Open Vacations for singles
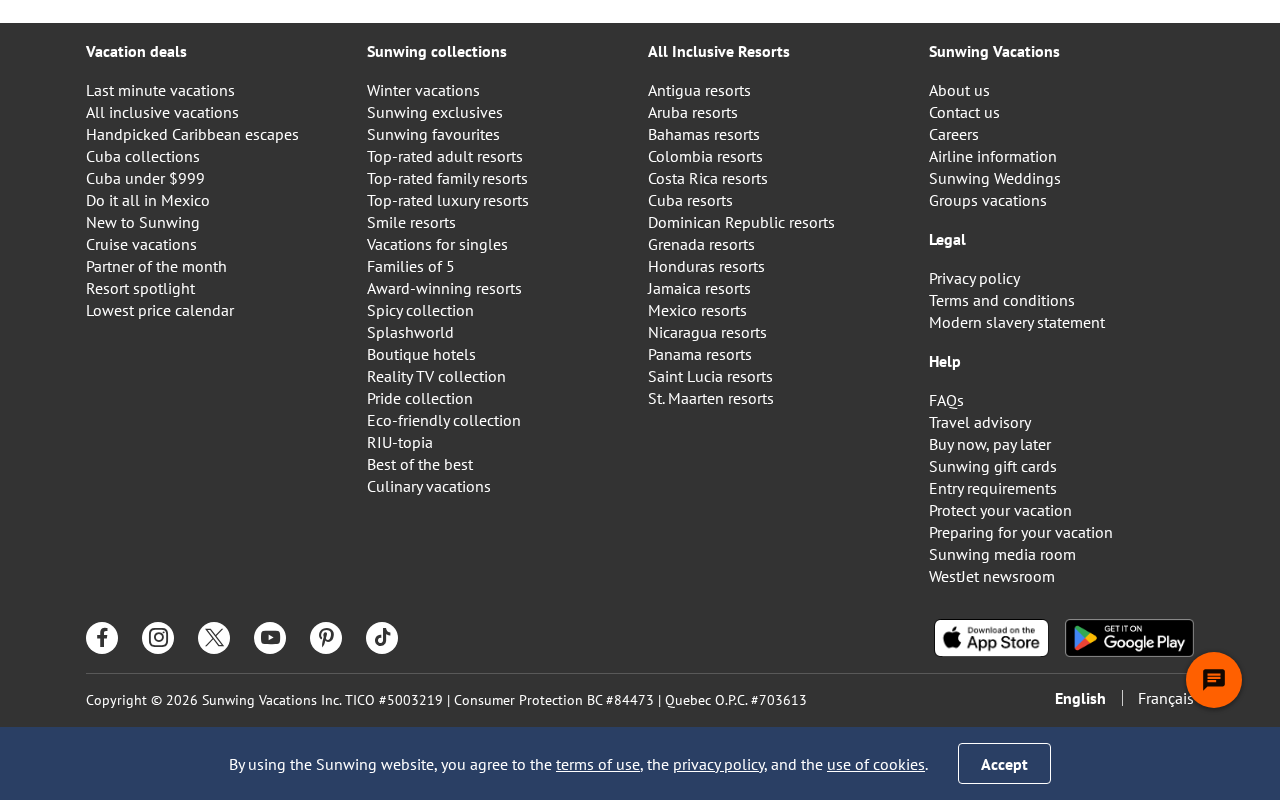 point(437,244)
